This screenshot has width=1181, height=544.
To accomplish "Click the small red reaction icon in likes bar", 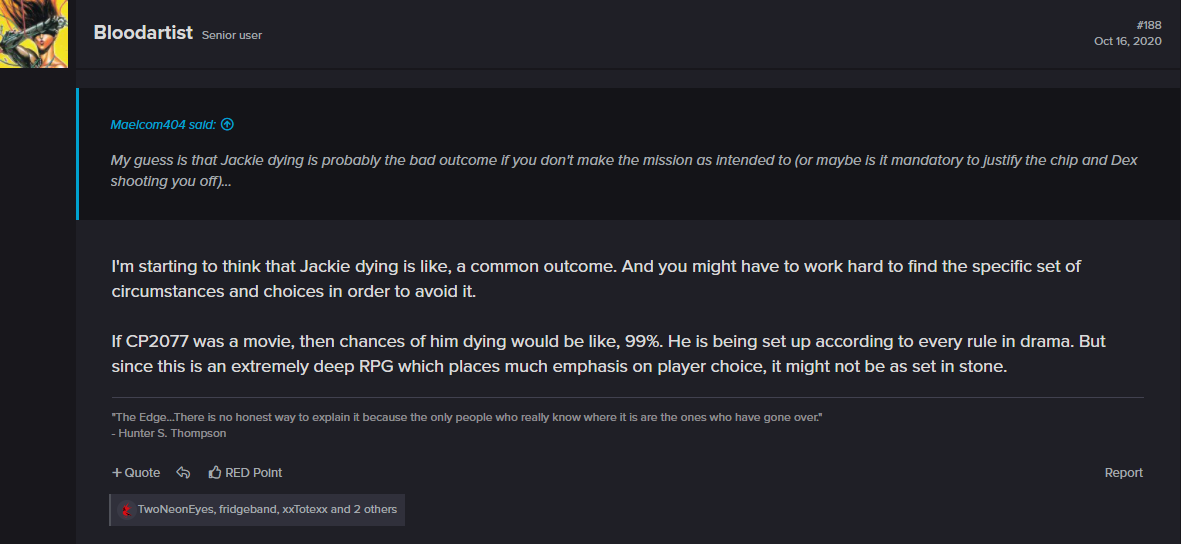I will coord(127,510).
